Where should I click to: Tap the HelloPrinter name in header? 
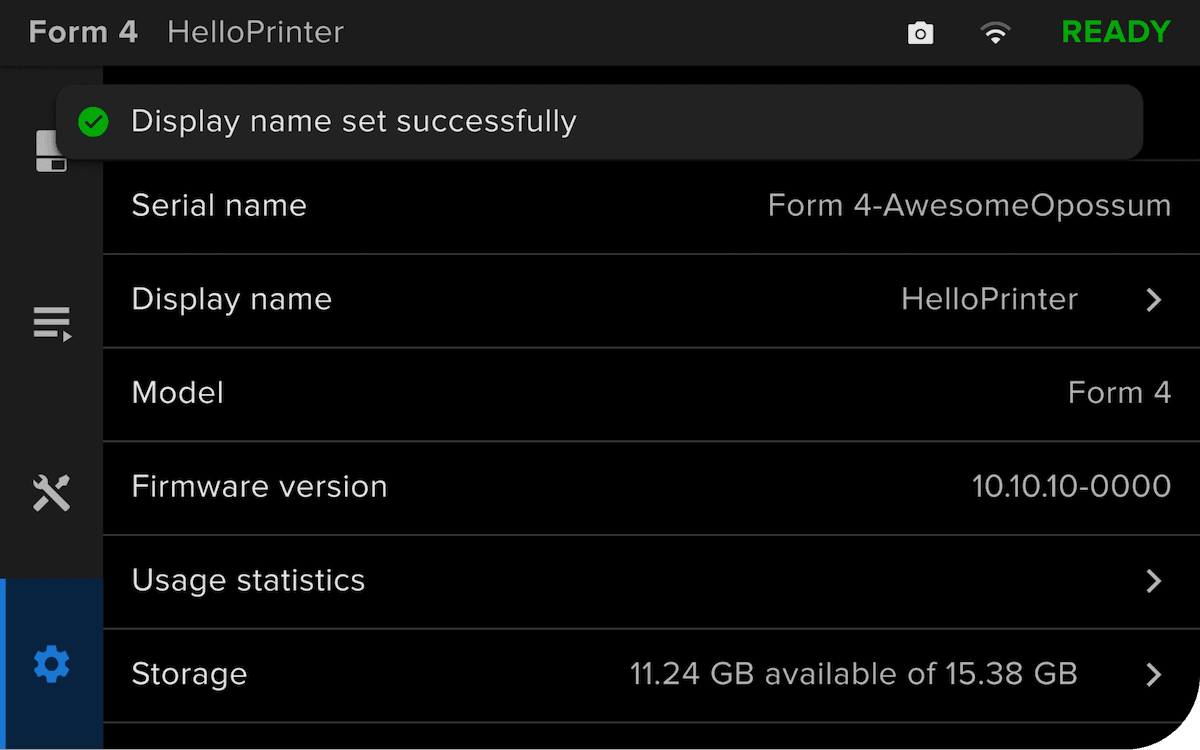(x=255, y=32)
